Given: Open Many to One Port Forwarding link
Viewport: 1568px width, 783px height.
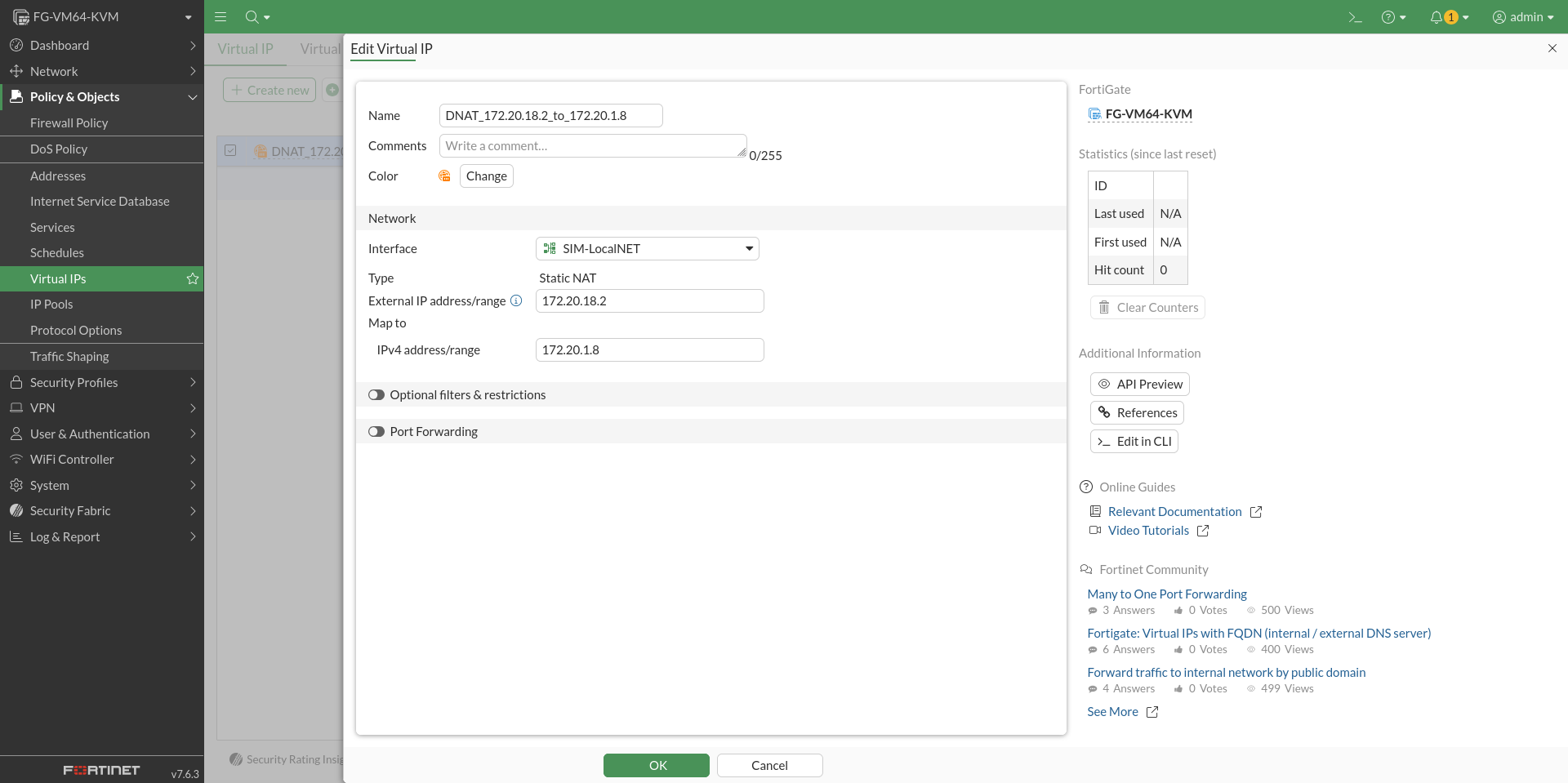Looking at the screenshot, I should (1167, 594).
